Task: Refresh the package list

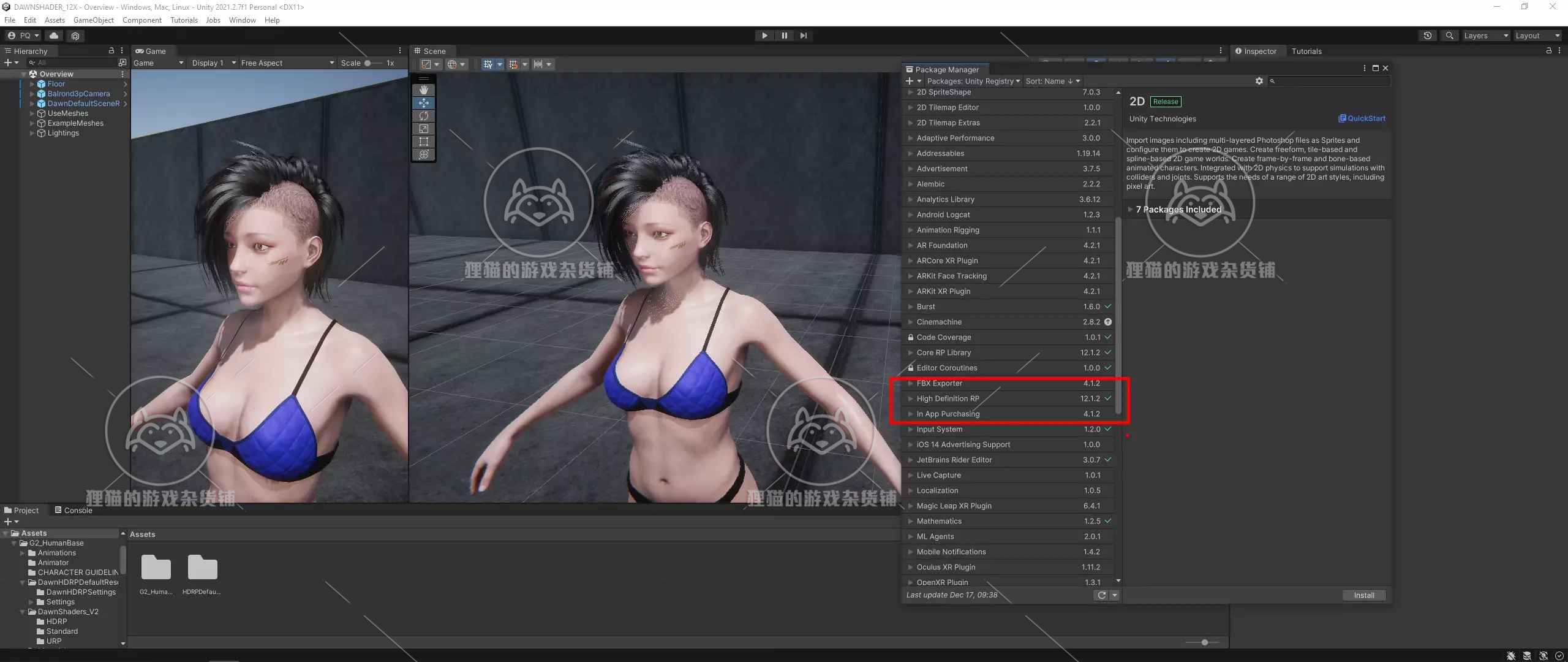Action: [1101, 595]
